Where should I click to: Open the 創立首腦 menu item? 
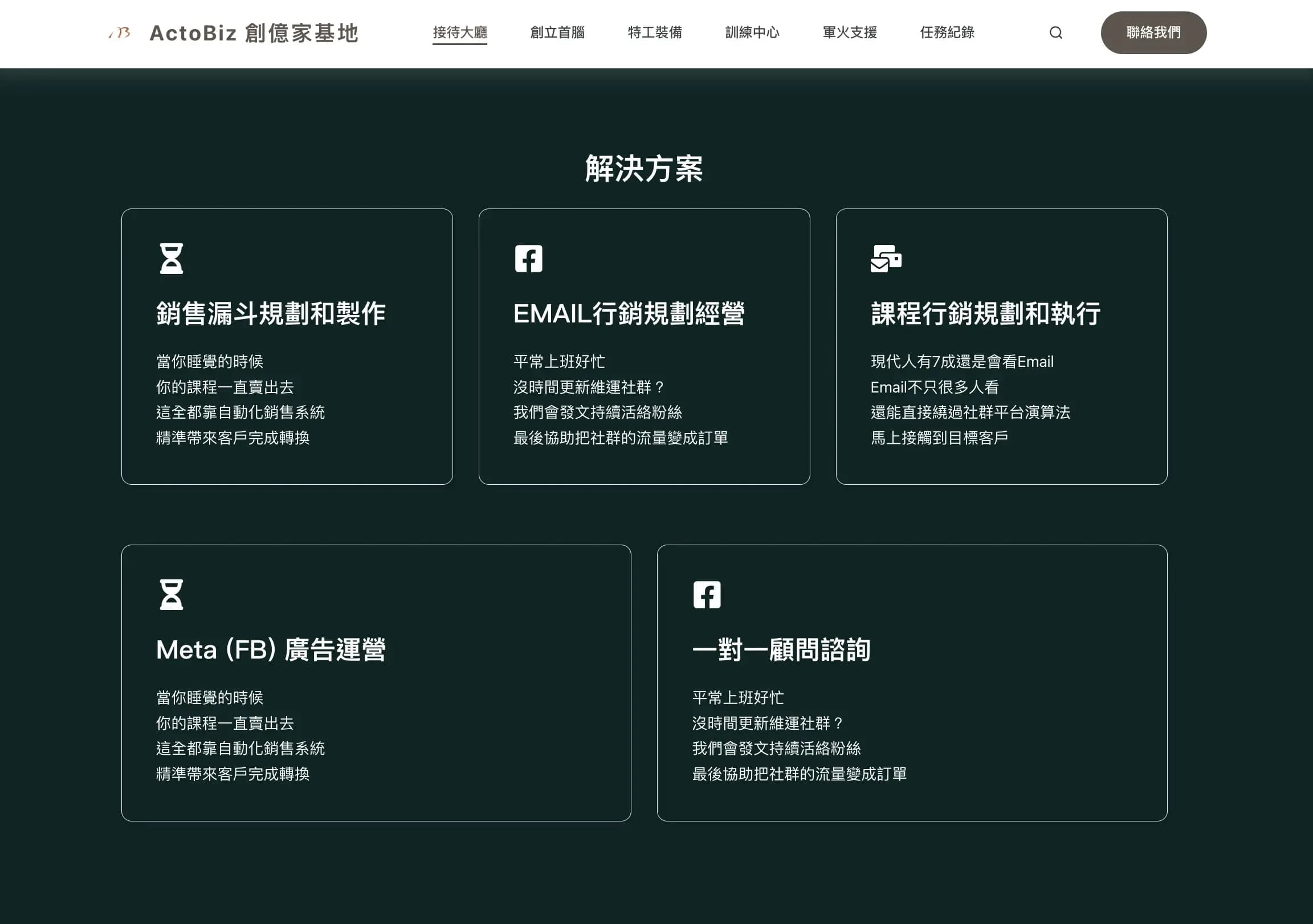(x=557, y=32)
